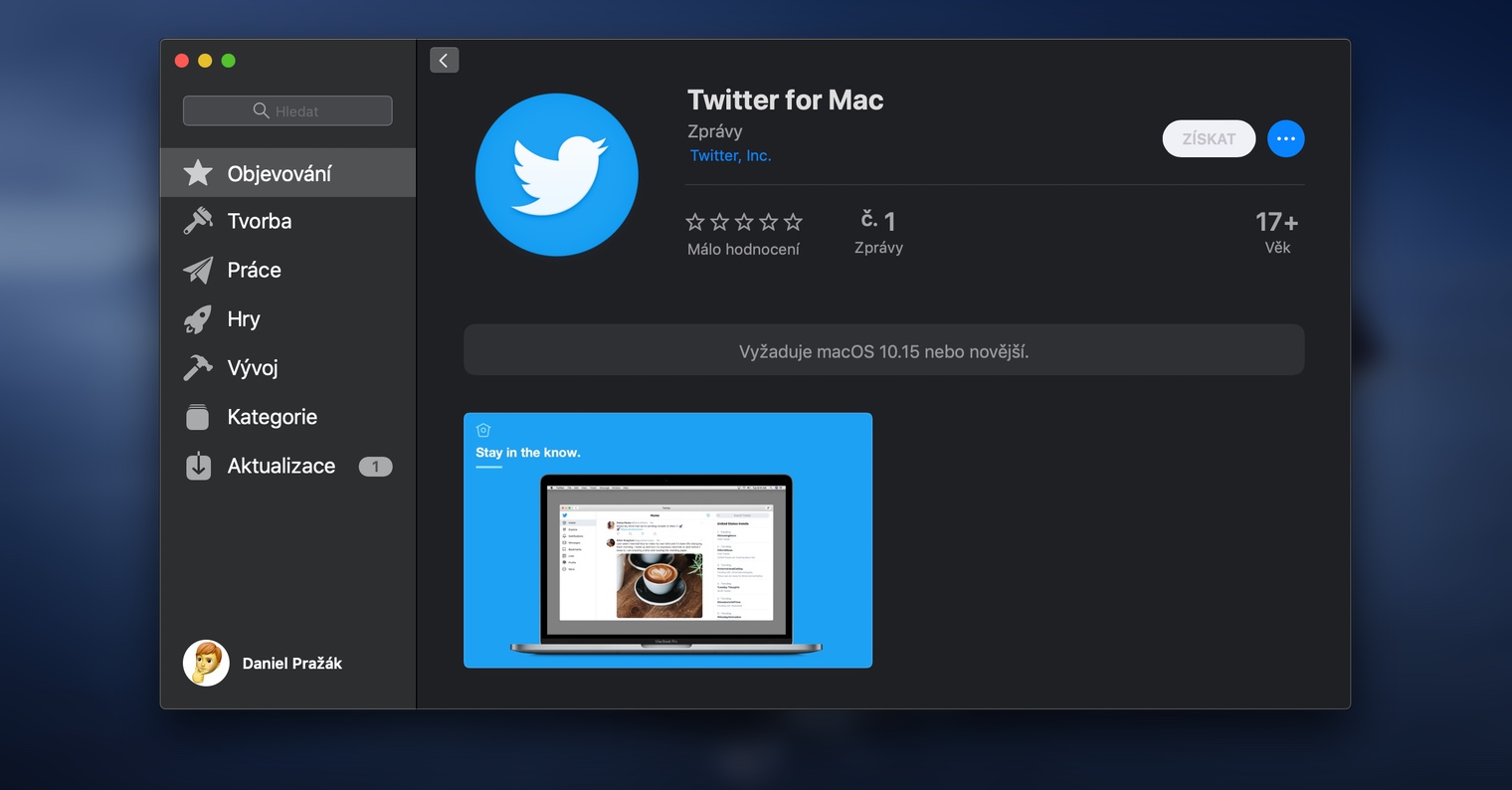Click into the Hledat search field
The image size is (1512, 790).
click(x=287, y=110)
